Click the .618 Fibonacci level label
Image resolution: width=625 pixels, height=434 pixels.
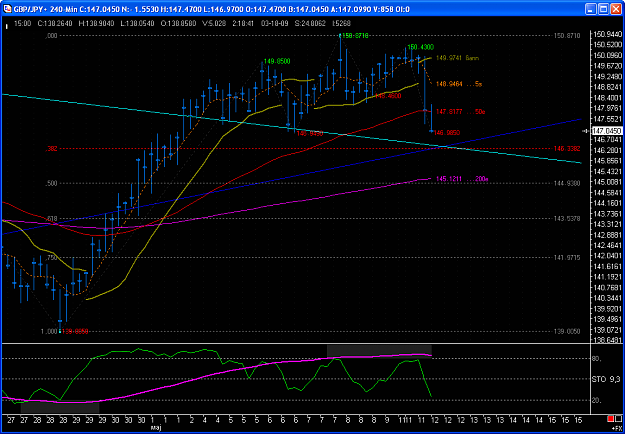52,218
